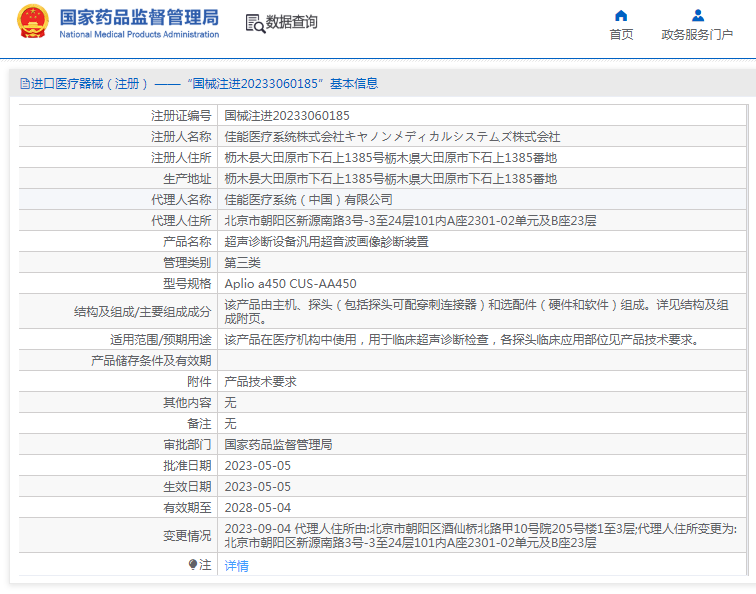
Task: Select the 批准日期 value 2023-05-05
Action: pos(258,466)
